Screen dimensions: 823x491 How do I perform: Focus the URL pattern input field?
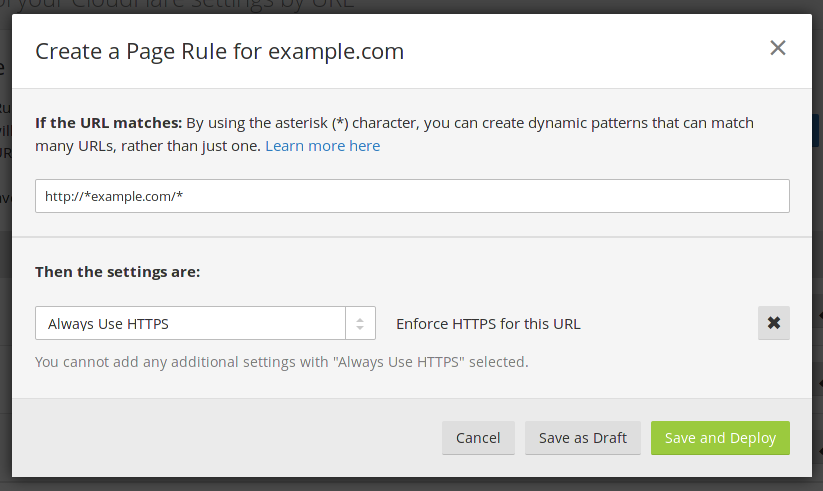pos(412,196)
